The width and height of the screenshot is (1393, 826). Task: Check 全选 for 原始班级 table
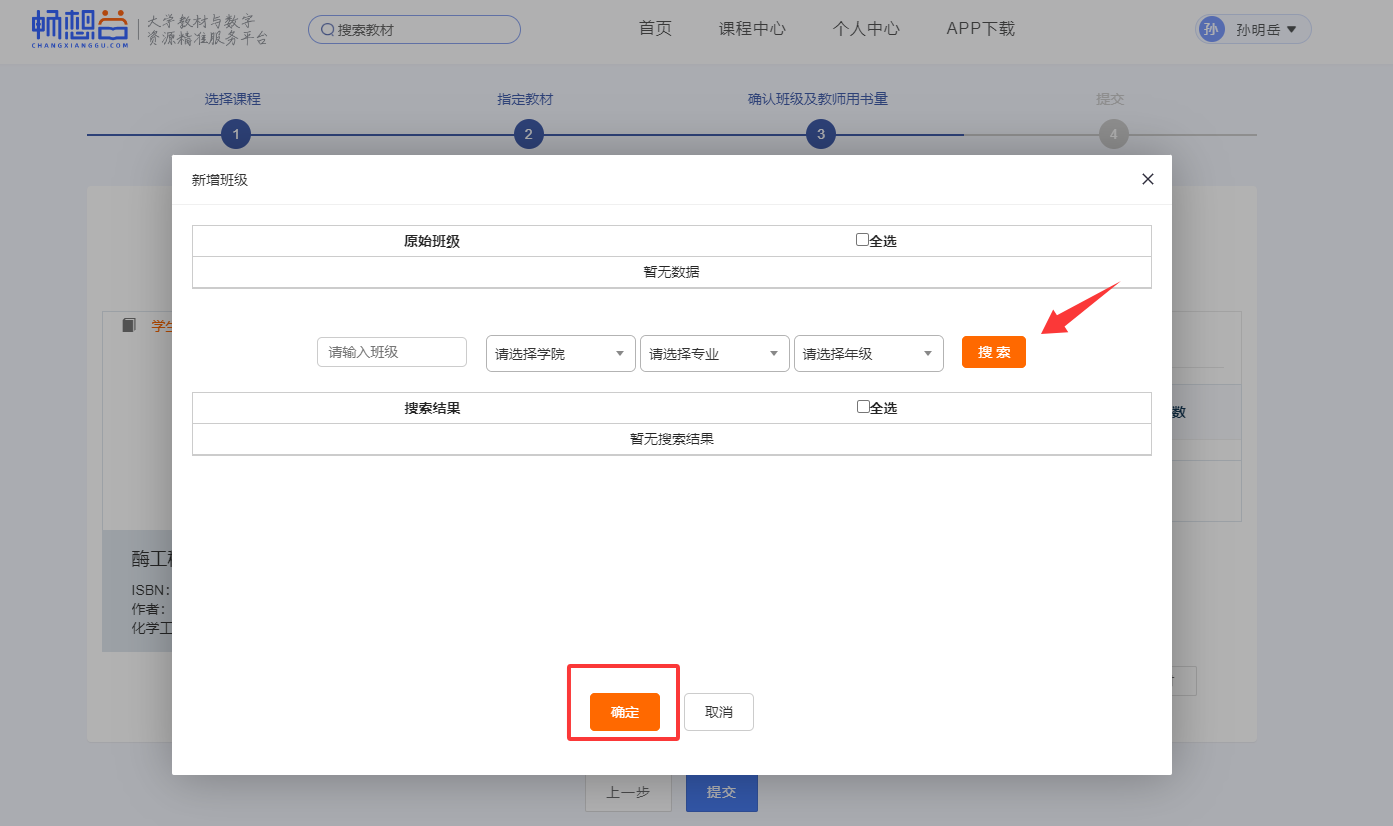862,240
